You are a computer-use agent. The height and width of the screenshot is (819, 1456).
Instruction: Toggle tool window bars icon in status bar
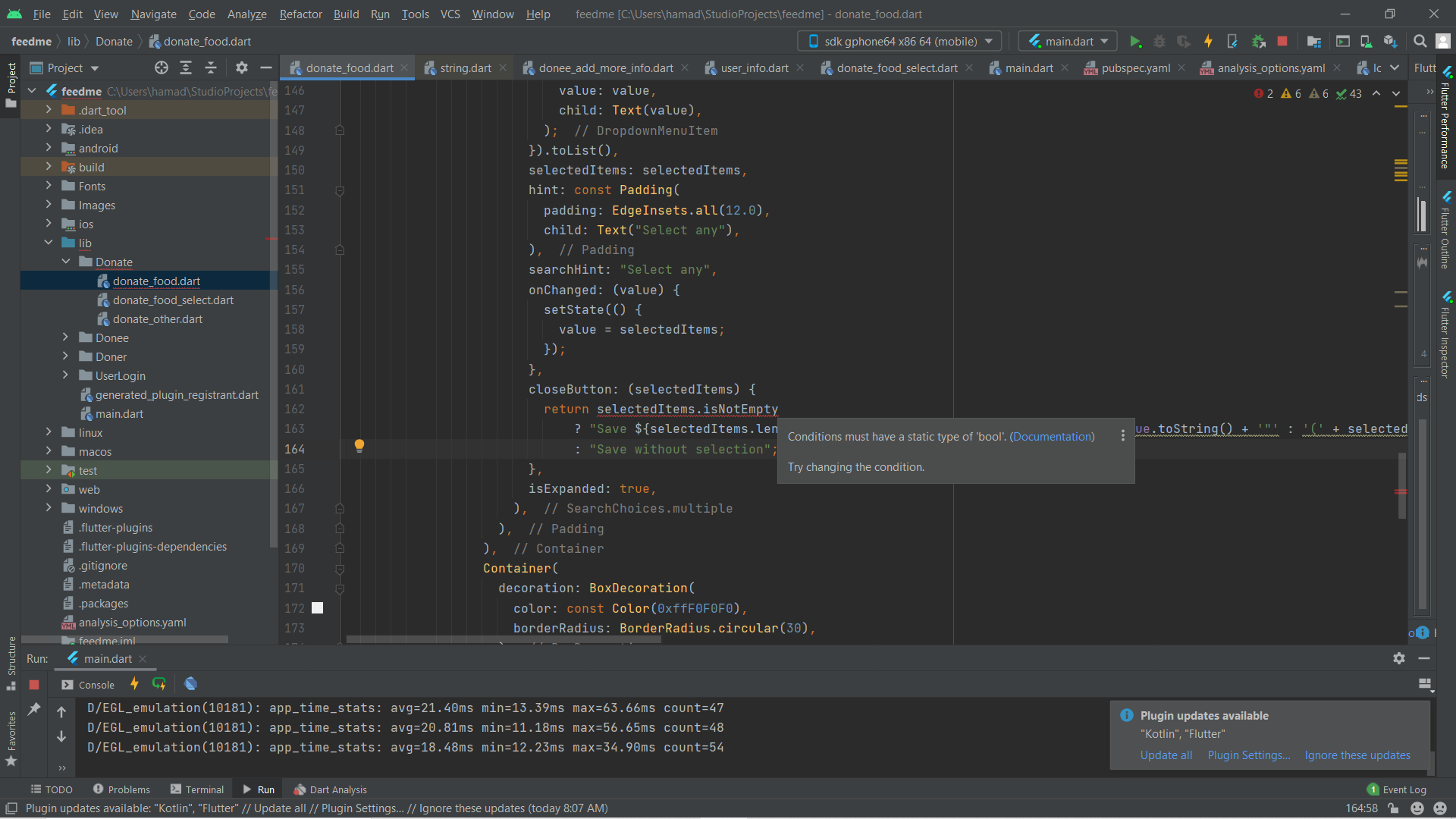(11, 808)
